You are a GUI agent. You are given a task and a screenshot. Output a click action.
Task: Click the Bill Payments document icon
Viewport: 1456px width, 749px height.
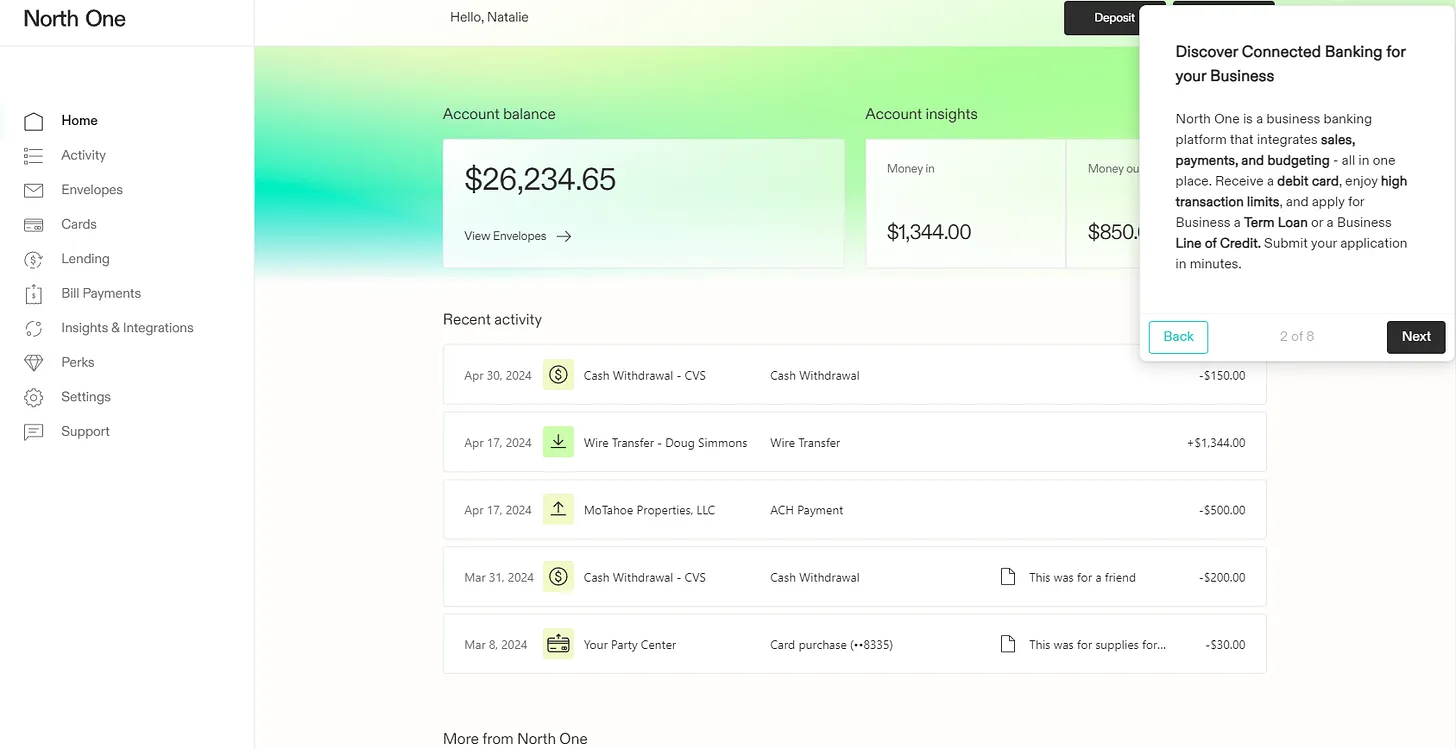point(33,294)
